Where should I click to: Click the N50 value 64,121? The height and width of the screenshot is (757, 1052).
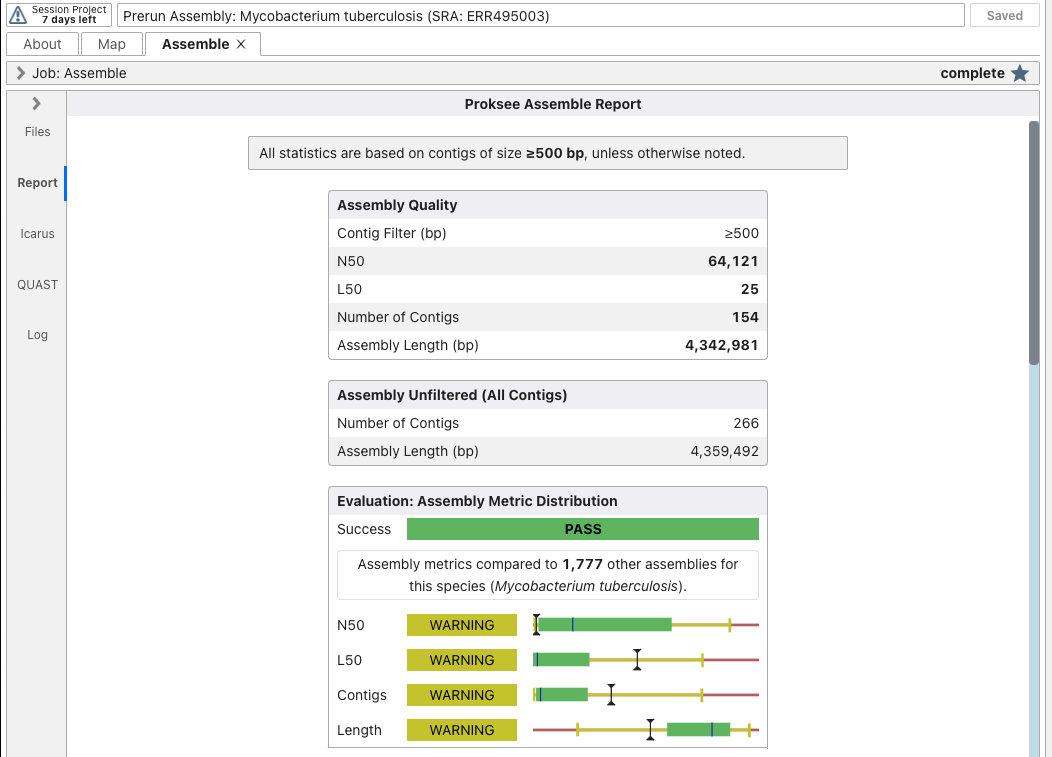(733, 261)
